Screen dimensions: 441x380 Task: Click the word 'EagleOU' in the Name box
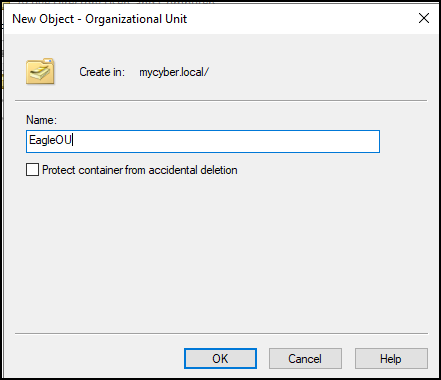click(x=50, y=140)
